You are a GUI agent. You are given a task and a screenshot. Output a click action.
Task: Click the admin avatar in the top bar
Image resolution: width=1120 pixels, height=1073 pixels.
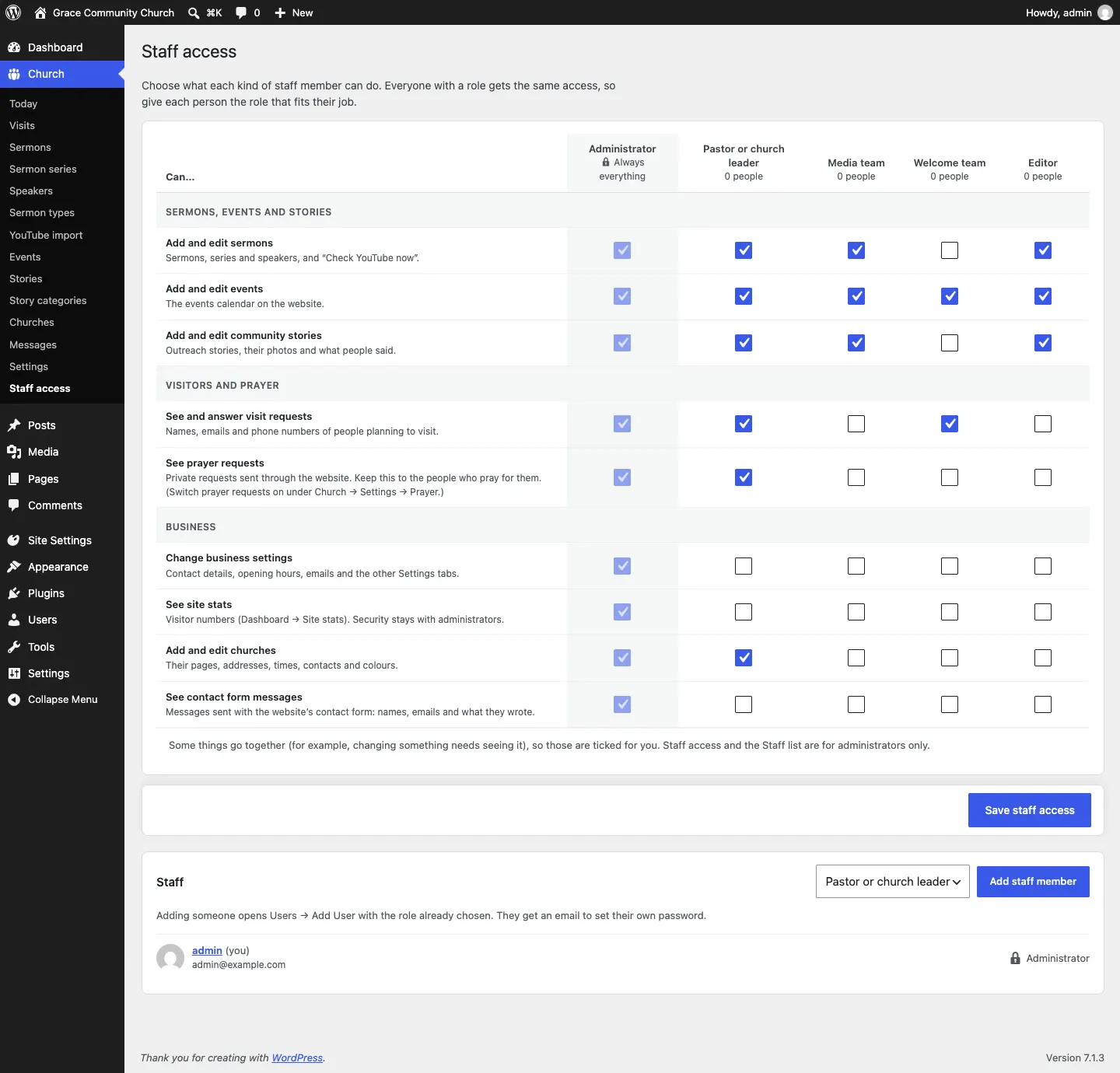pyautogui.click(x=1105, y=12)
